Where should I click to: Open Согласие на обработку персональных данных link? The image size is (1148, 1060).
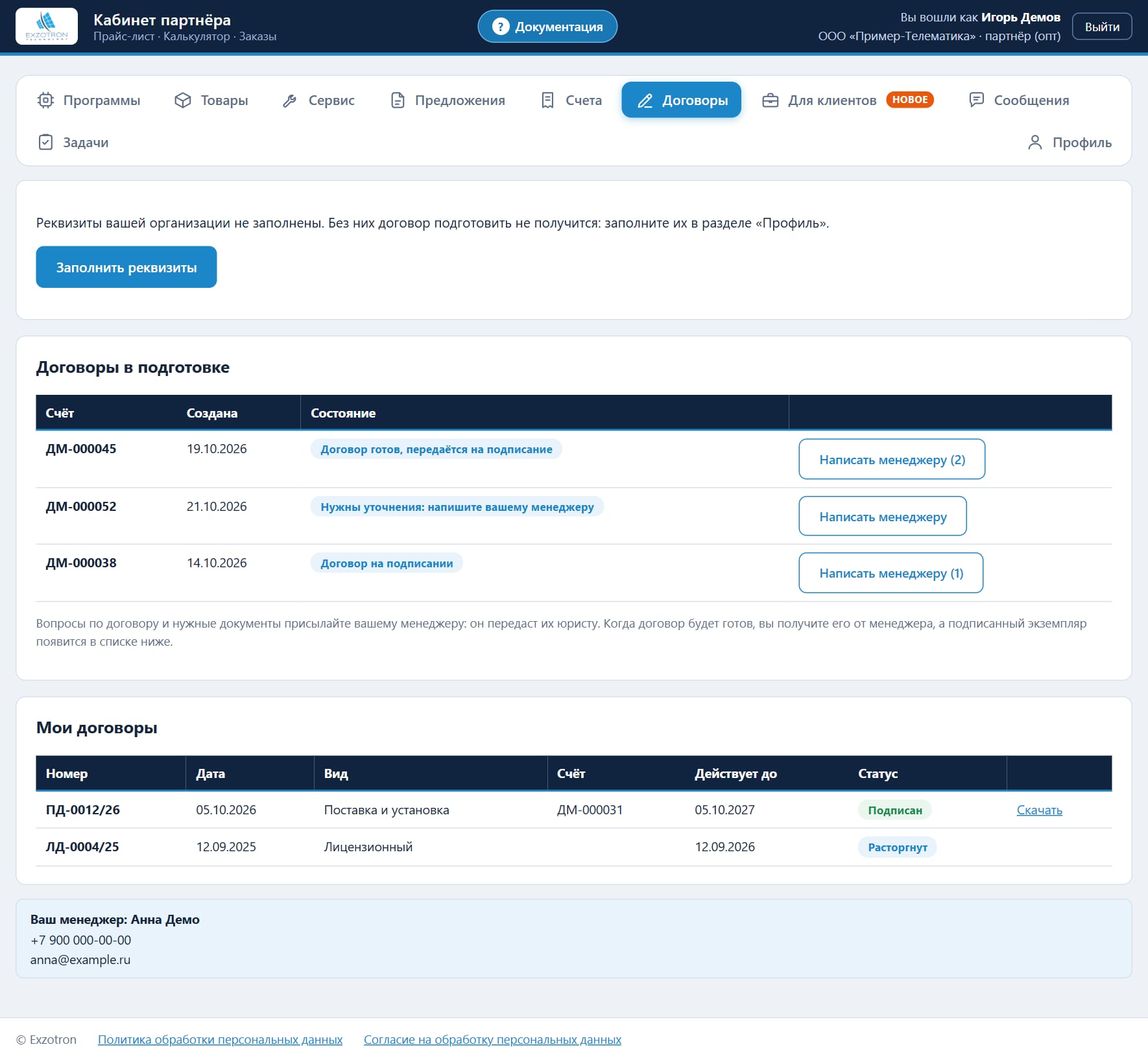(492, 1039)
